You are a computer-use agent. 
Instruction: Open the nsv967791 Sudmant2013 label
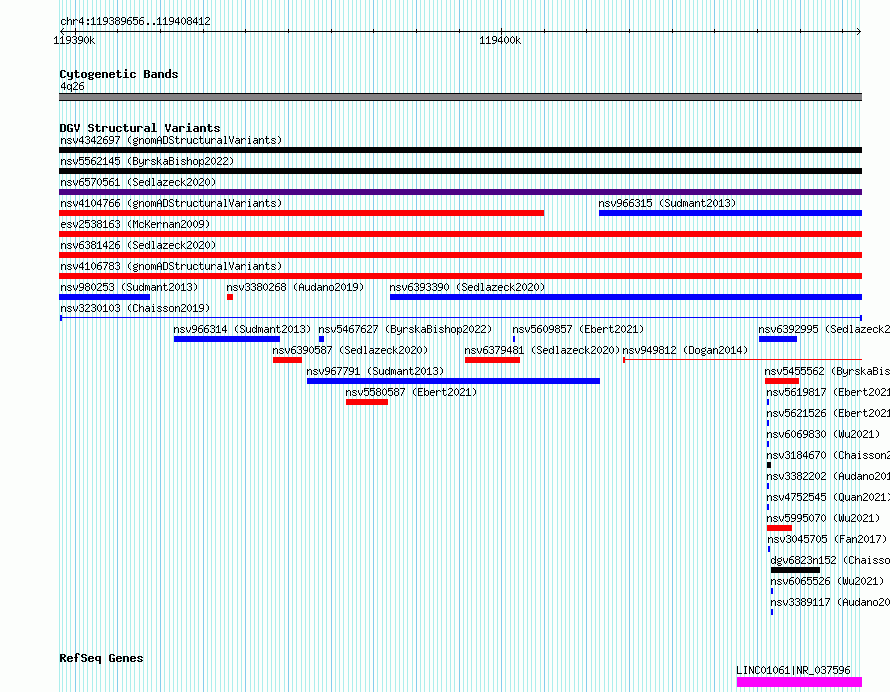coord(375,371)
